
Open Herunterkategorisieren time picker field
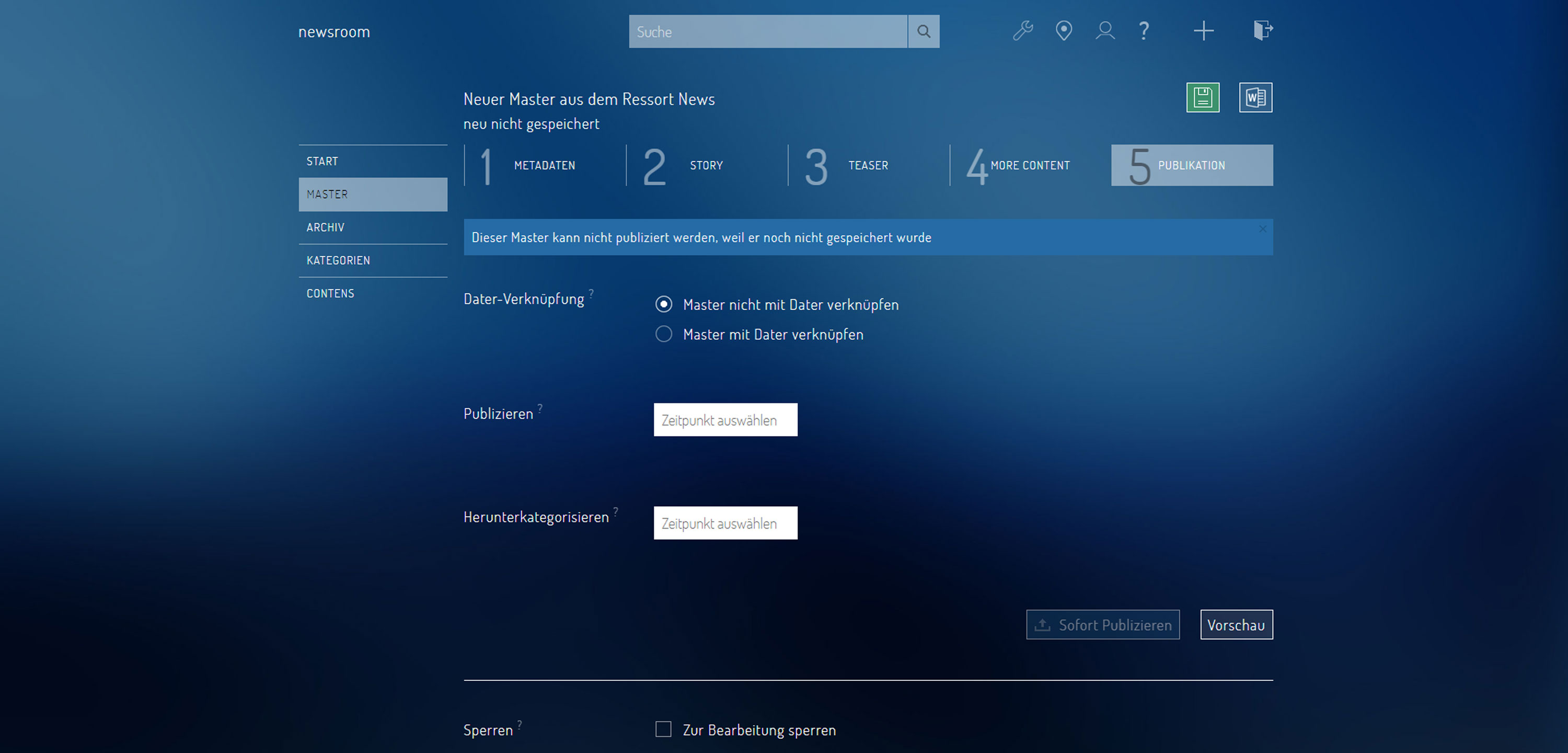(x=725, y=523)
